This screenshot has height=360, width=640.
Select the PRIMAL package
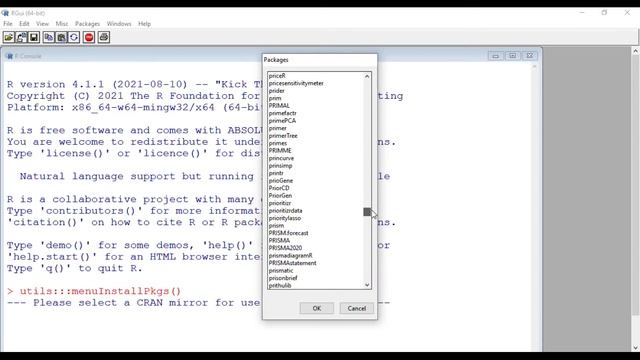click(279, 106)
